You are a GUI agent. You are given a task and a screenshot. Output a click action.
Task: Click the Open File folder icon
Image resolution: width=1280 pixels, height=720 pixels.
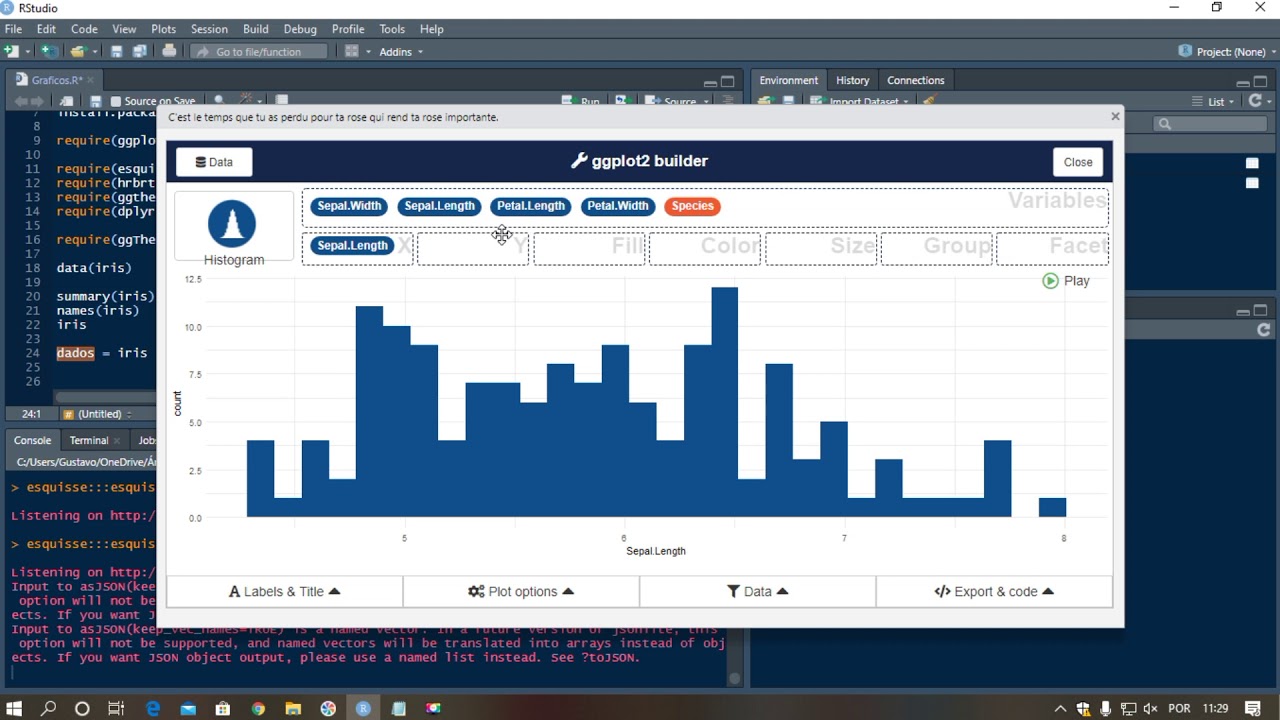click(78, 51)
